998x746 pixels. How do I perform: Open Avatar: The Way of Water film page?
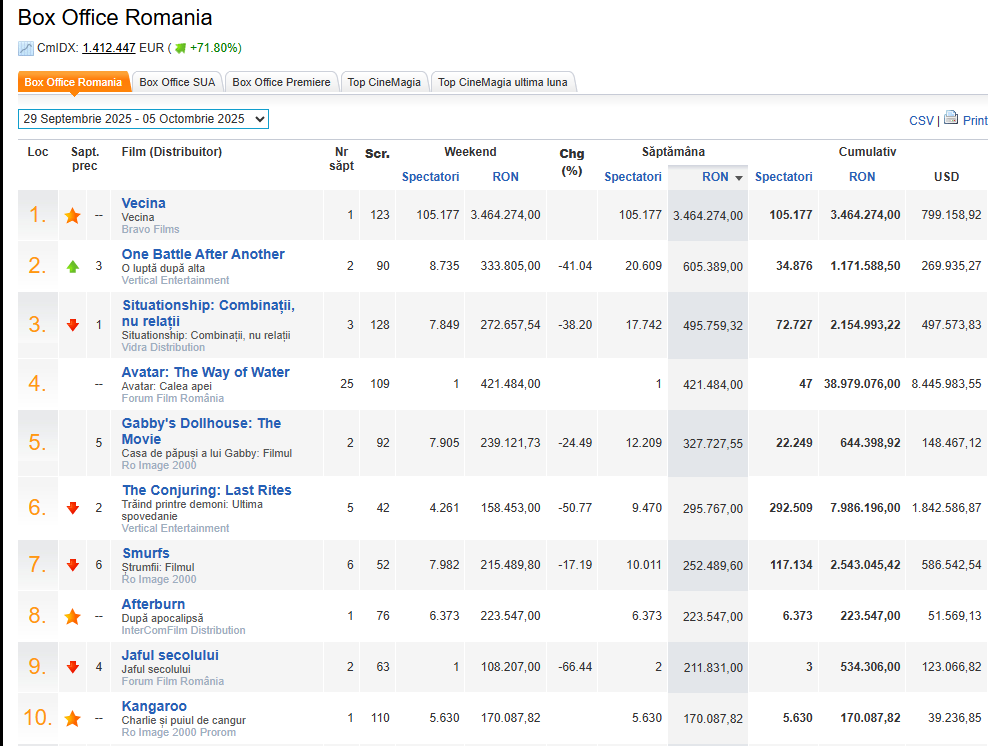tap(205, 372)
